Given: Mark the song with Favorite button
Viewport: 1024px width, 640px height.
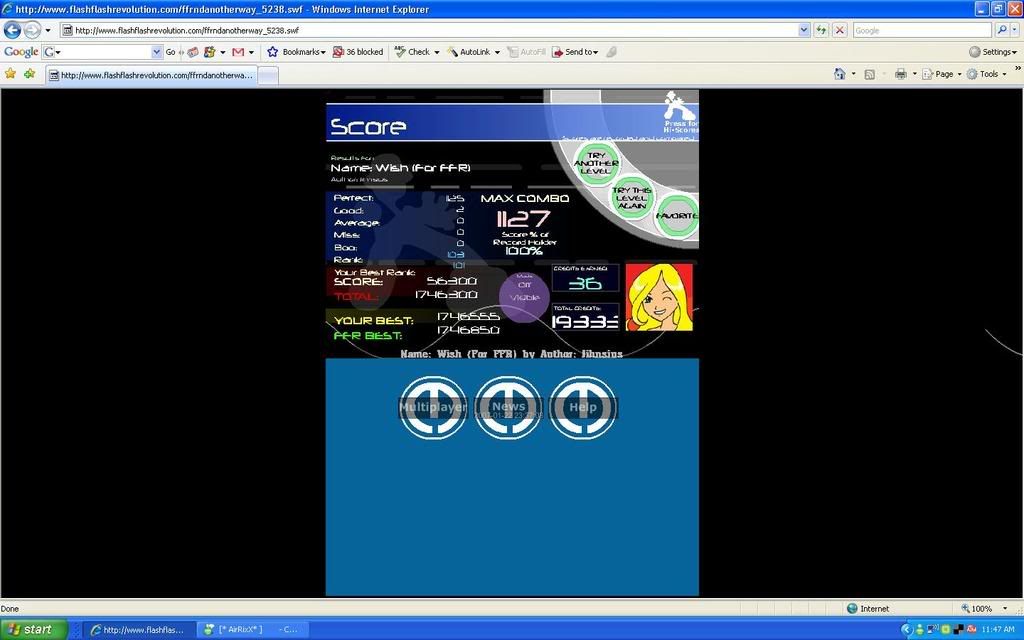Looking at the screenshot, I should tap(677, 216).
